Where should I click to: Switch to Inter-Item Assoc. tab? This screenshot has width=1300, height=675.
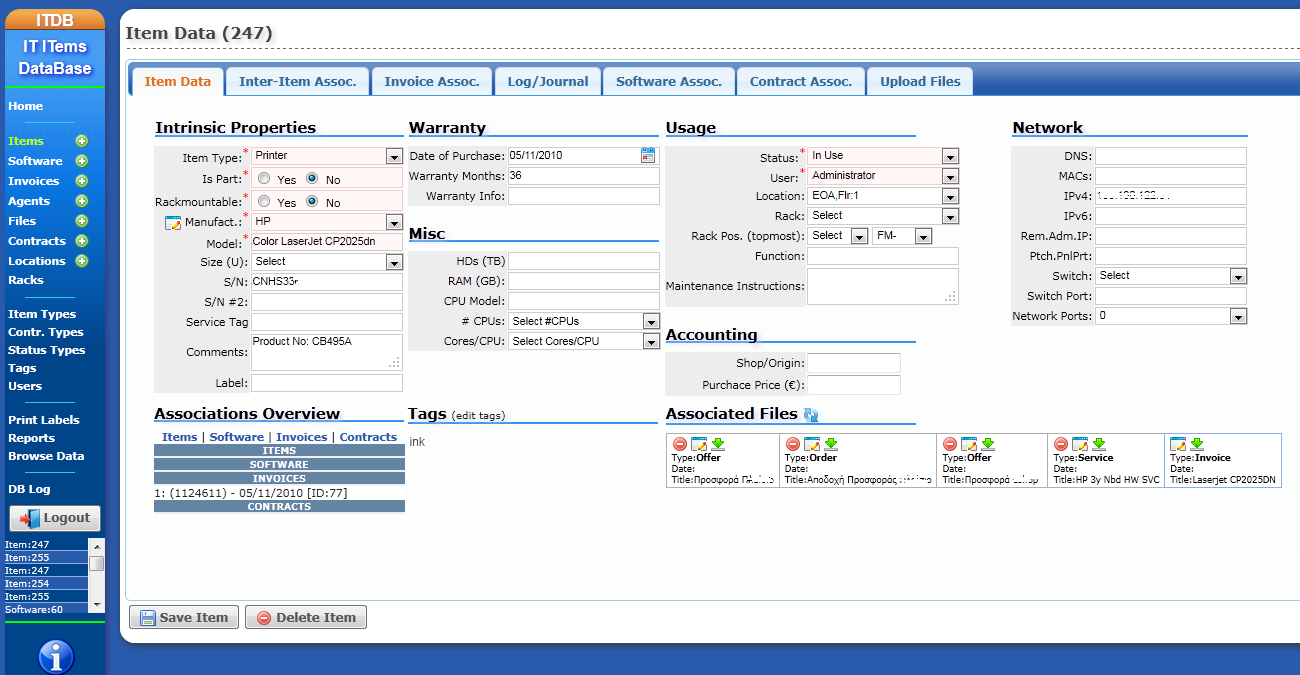coord(298,81)
